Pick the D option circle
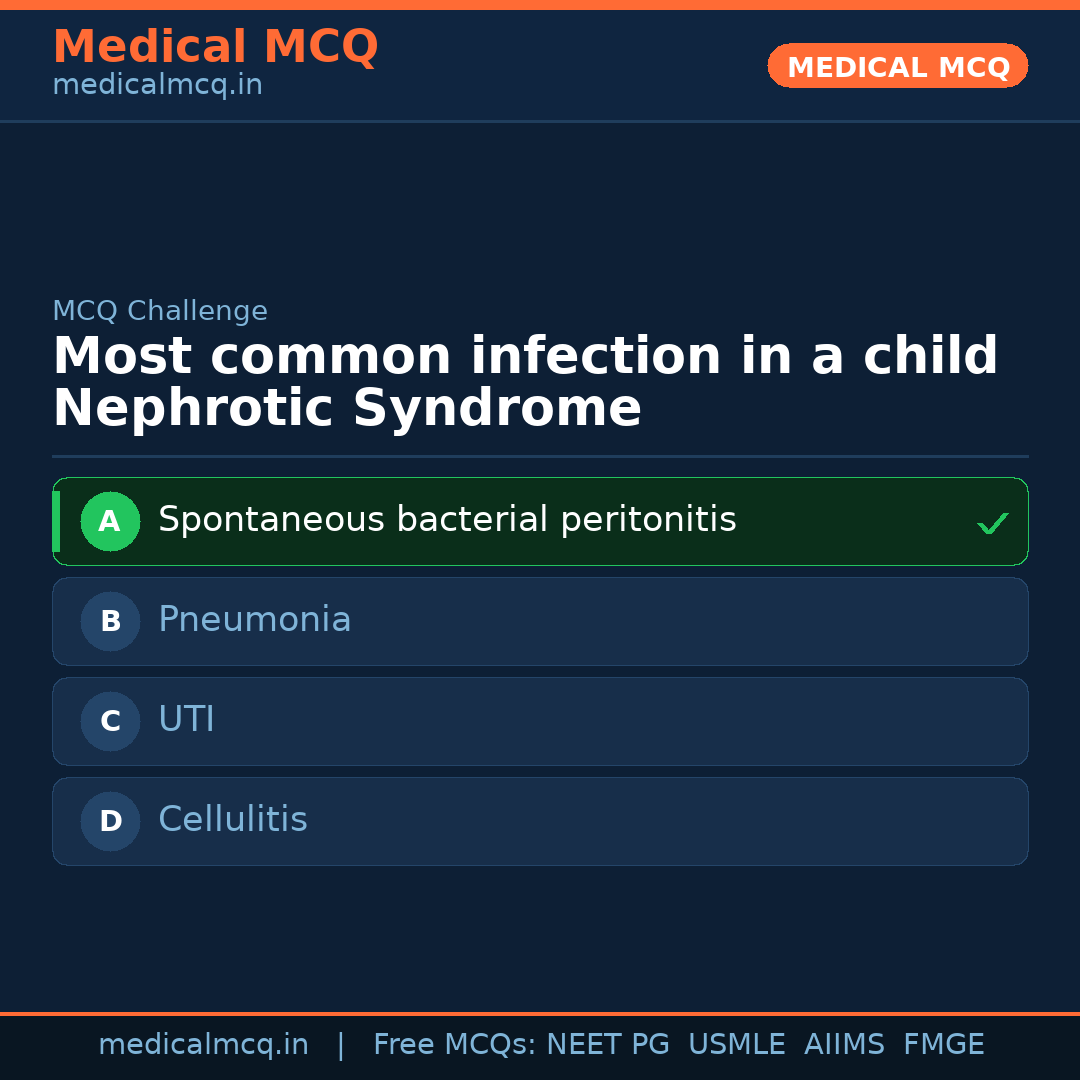The width and height of the screenshot is (1080, 1080). click(x=110, y=821)
